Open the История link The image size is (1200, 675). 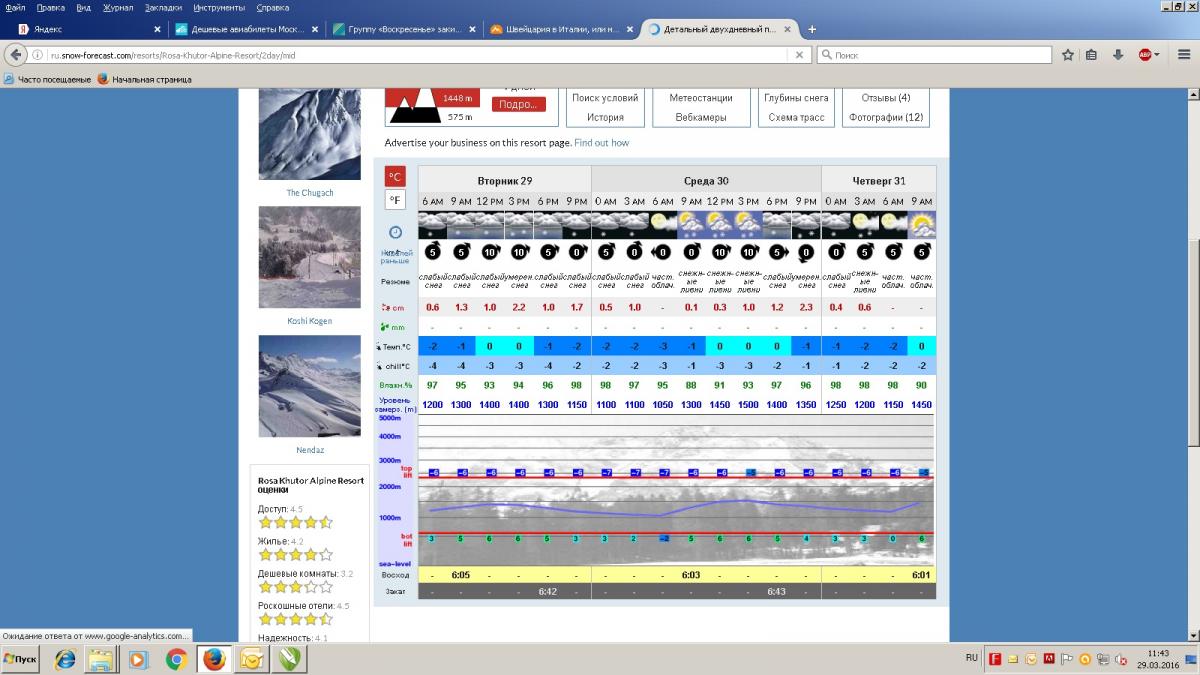pos(605,117)
